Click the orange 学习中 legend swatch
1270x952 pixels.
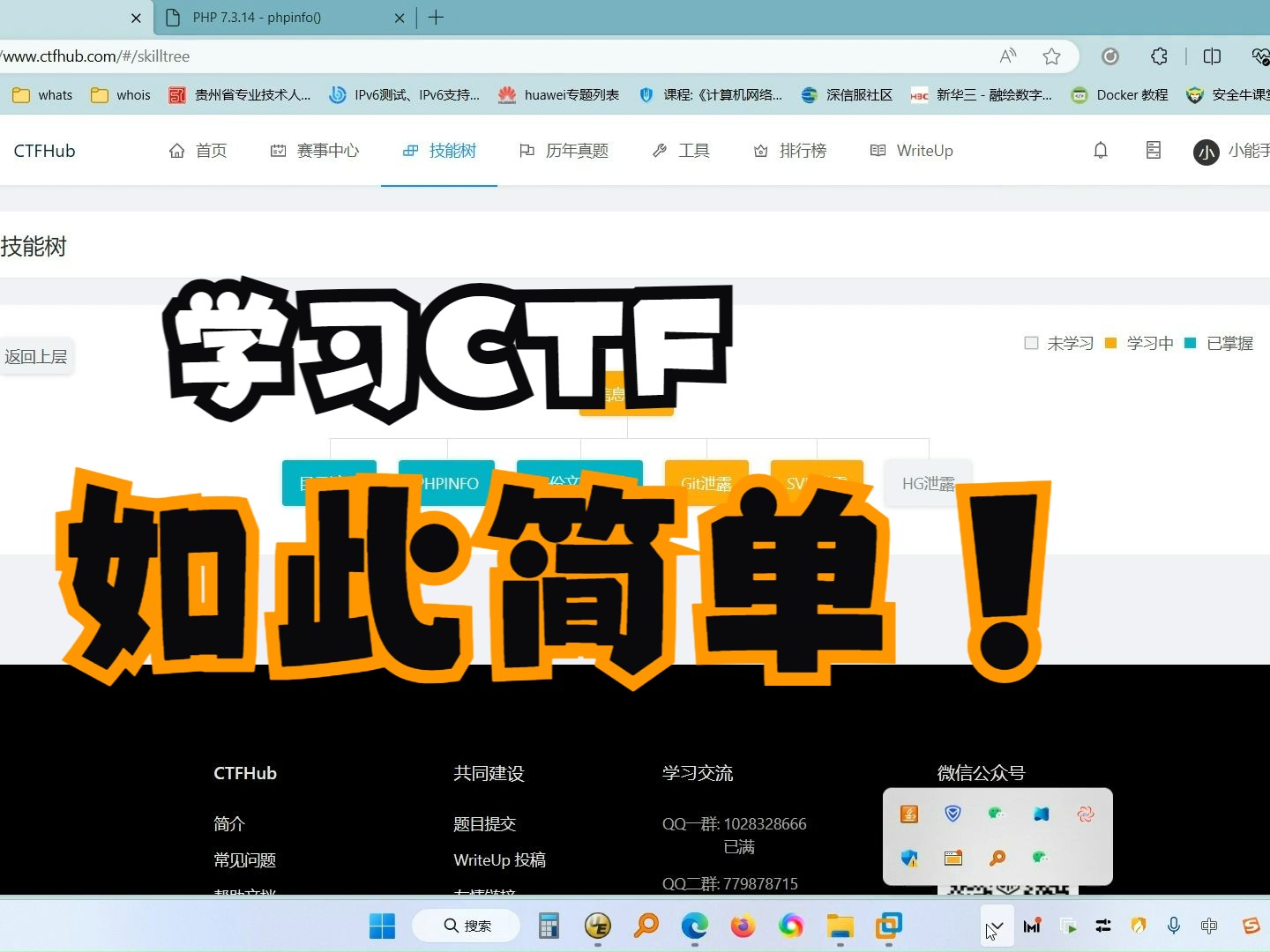coord(1111,343)
